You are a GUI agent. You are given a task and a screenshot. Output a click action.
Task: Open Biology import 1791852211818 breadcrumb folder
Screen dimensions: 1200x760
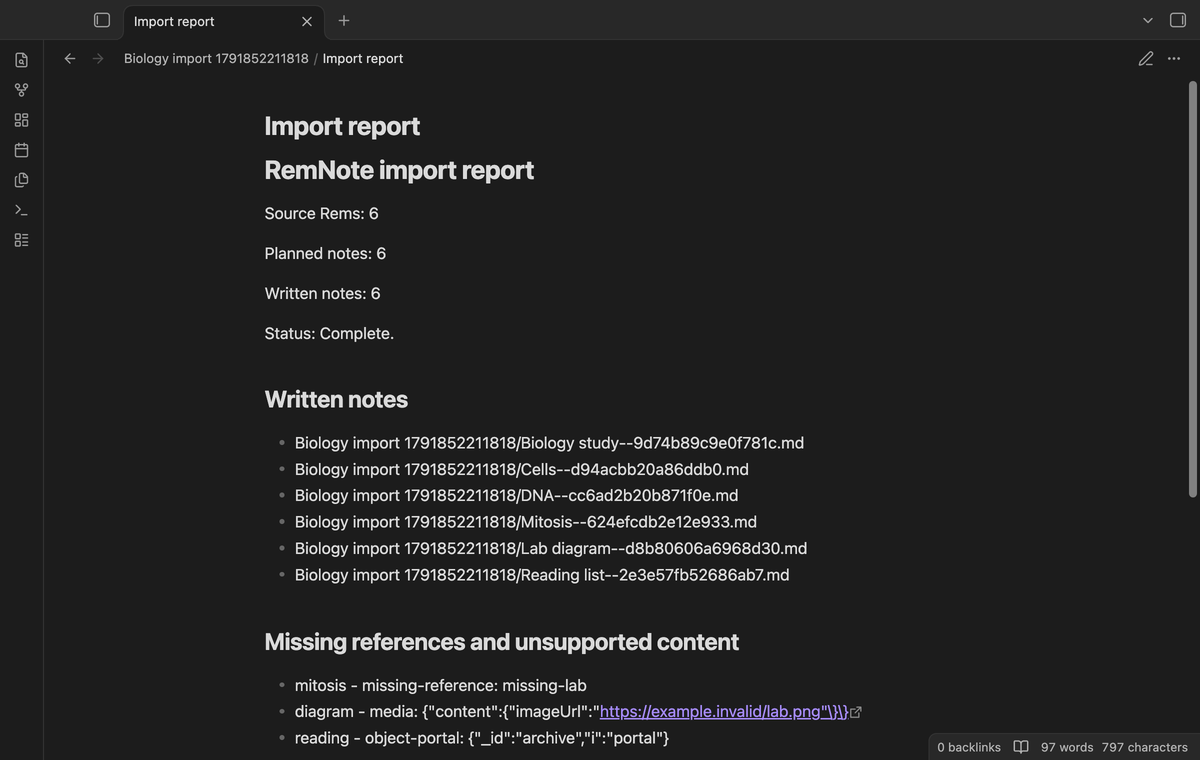coord(216,59)
